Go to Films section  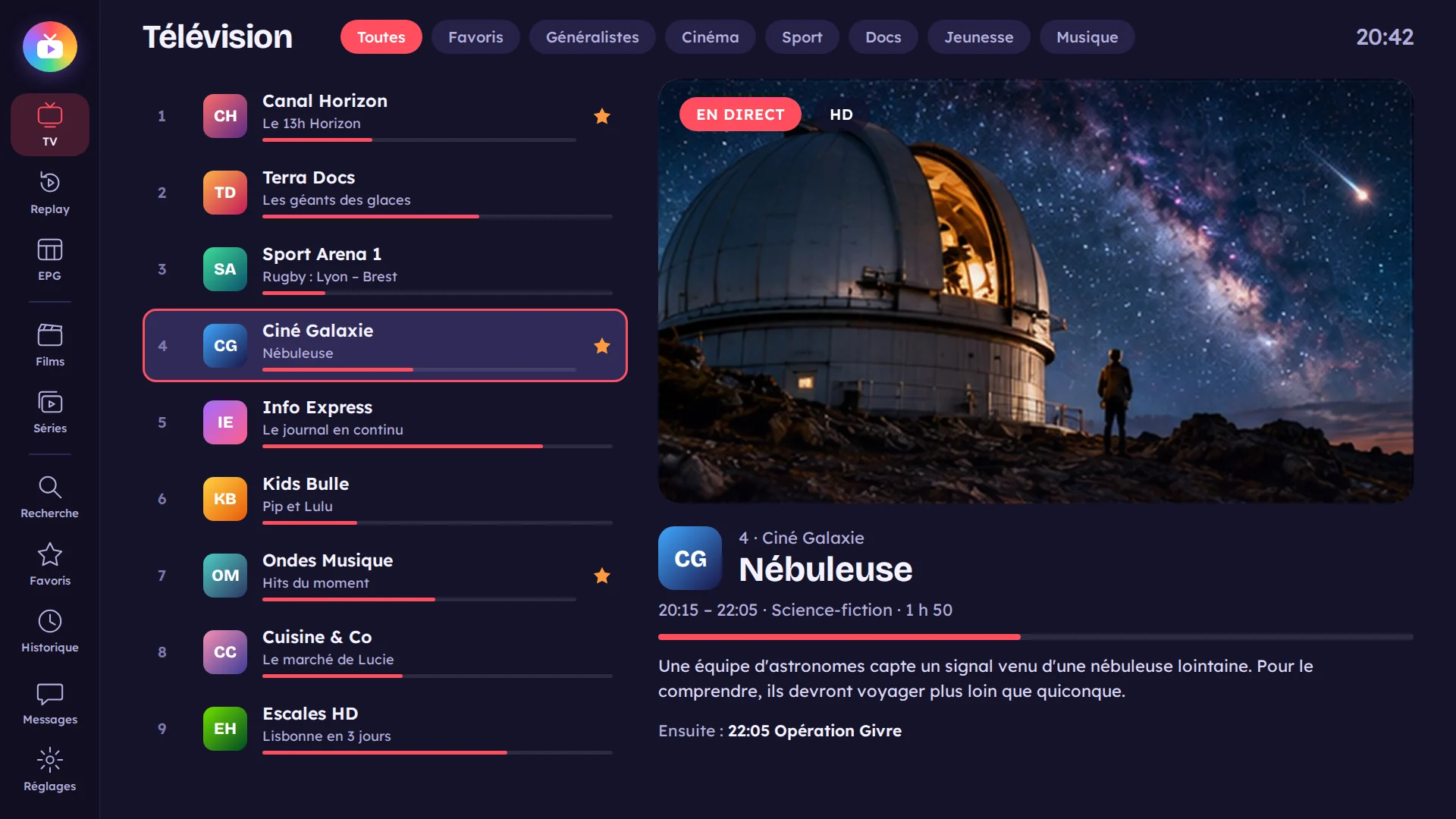50,345
